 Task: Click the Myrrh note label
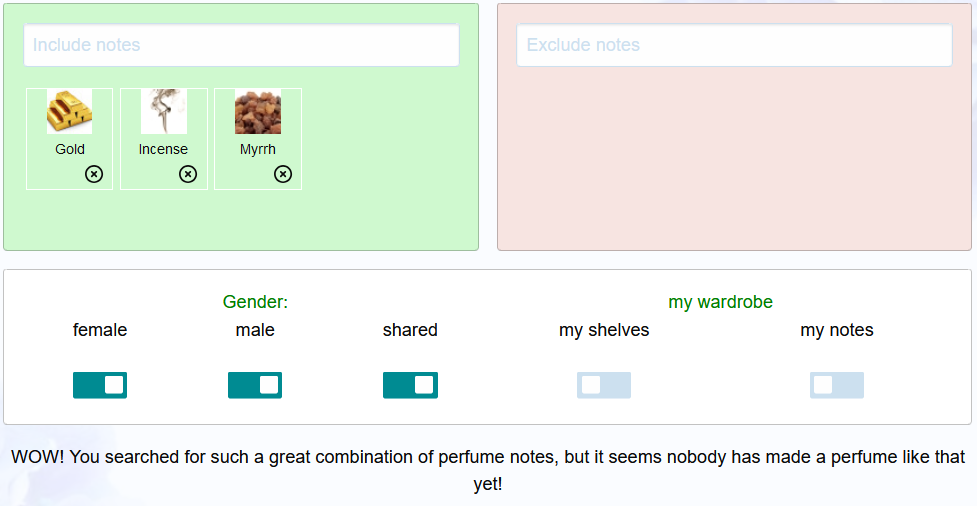pos(258,149)
